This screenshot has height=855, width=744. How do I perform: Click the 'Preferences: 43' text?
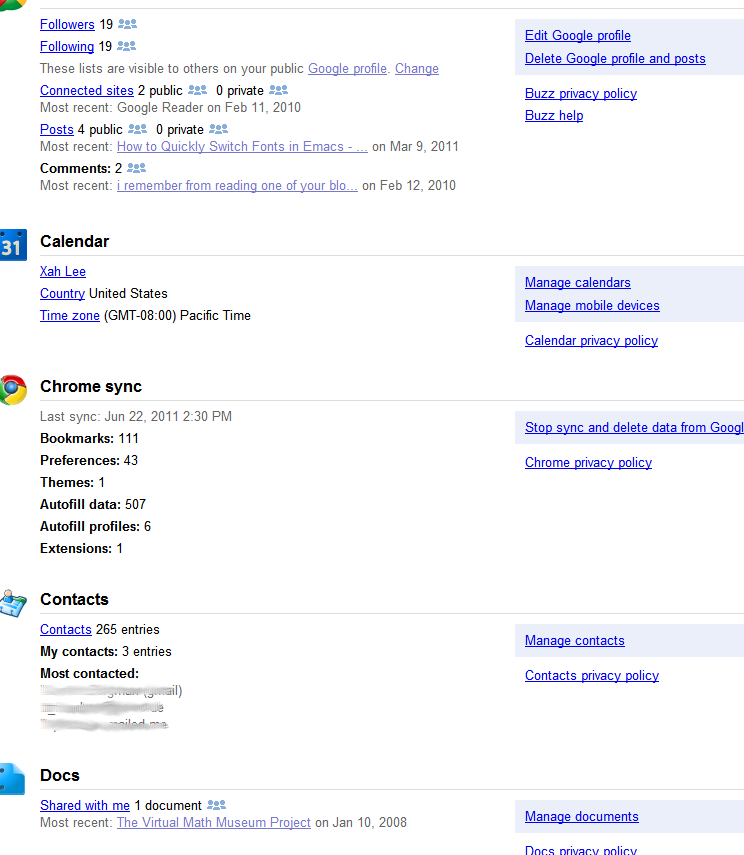point(89,460)
